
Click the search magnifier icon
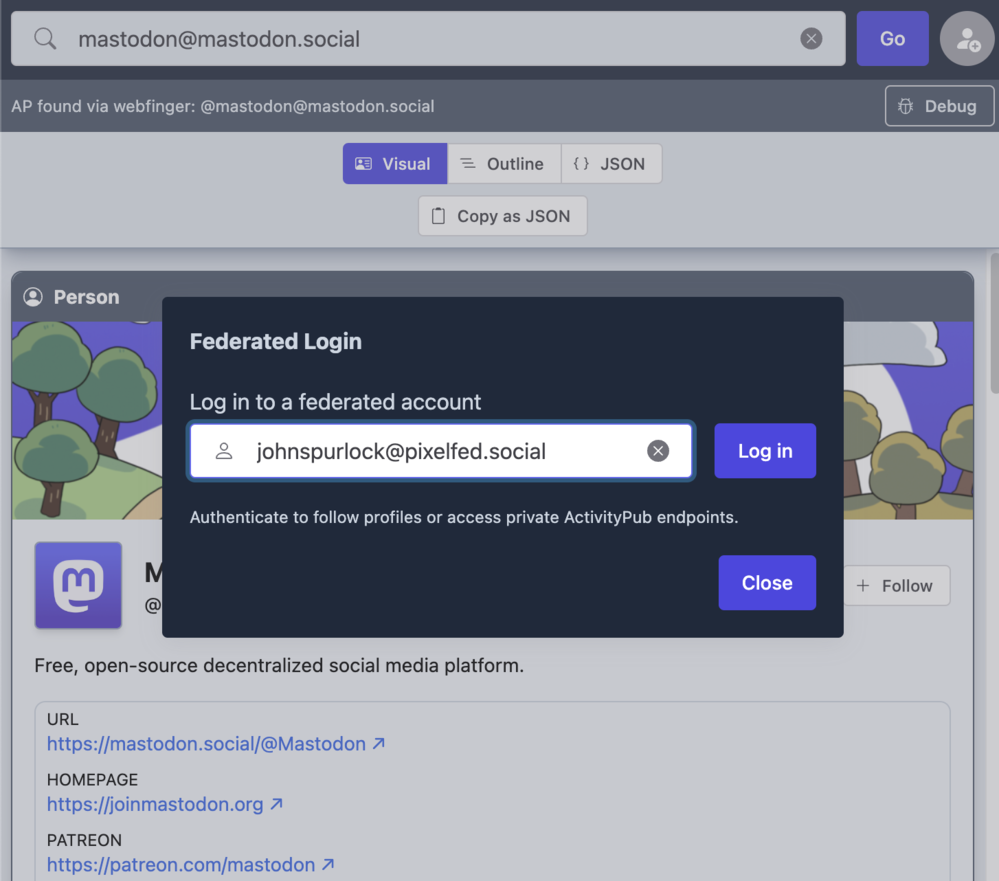tap(45, 39)
